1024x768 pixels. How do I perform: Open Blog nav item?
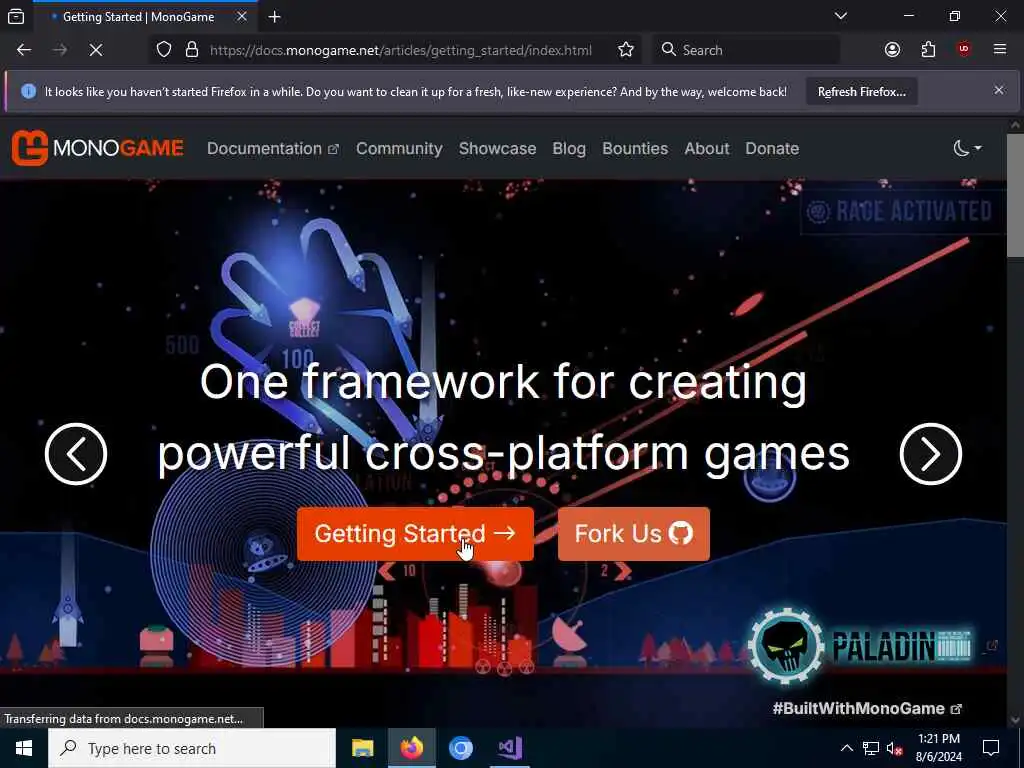pos(569,148)
